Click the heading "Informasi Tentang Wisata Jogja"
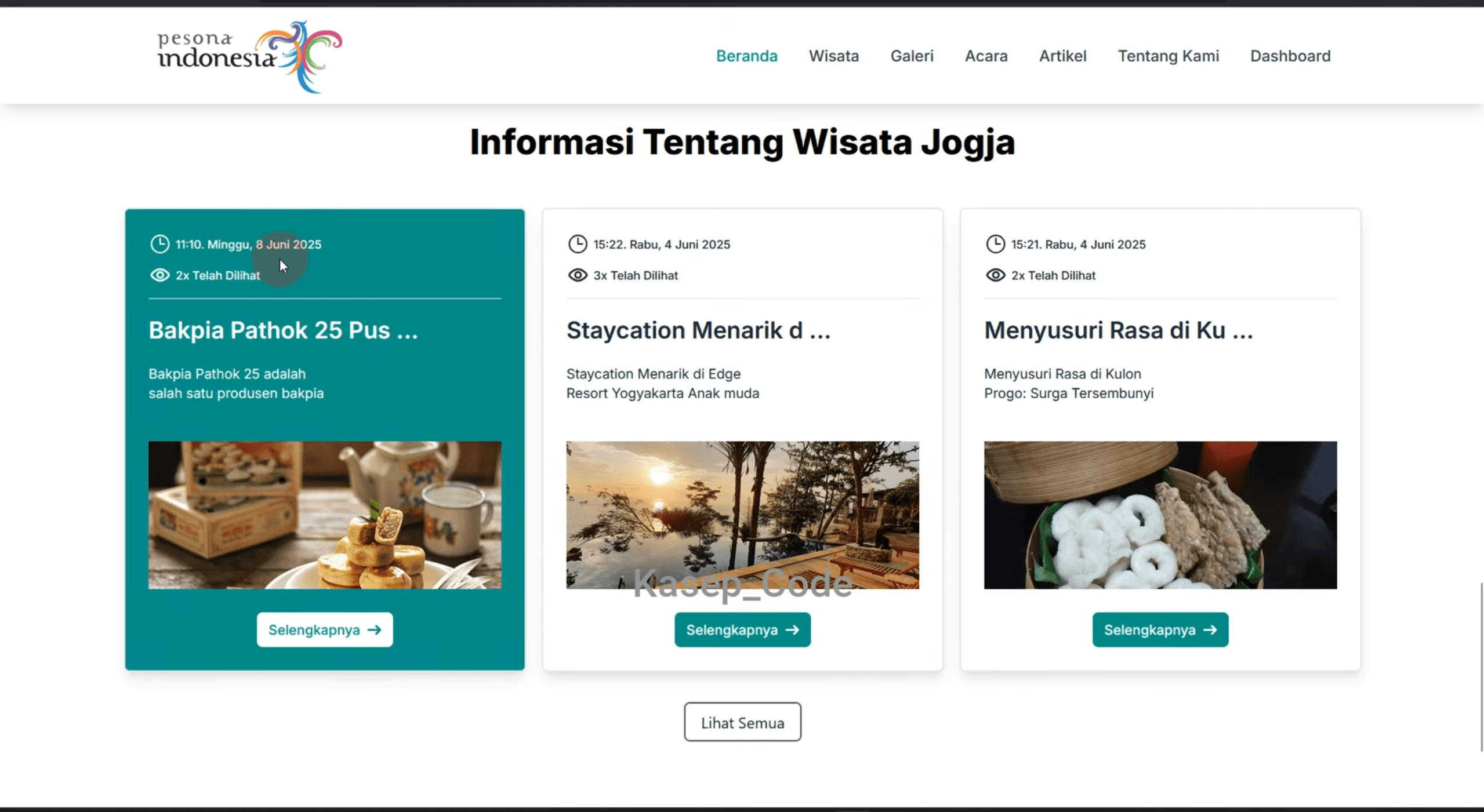This screenshot has height=812, width=1484. coord(742,142)
